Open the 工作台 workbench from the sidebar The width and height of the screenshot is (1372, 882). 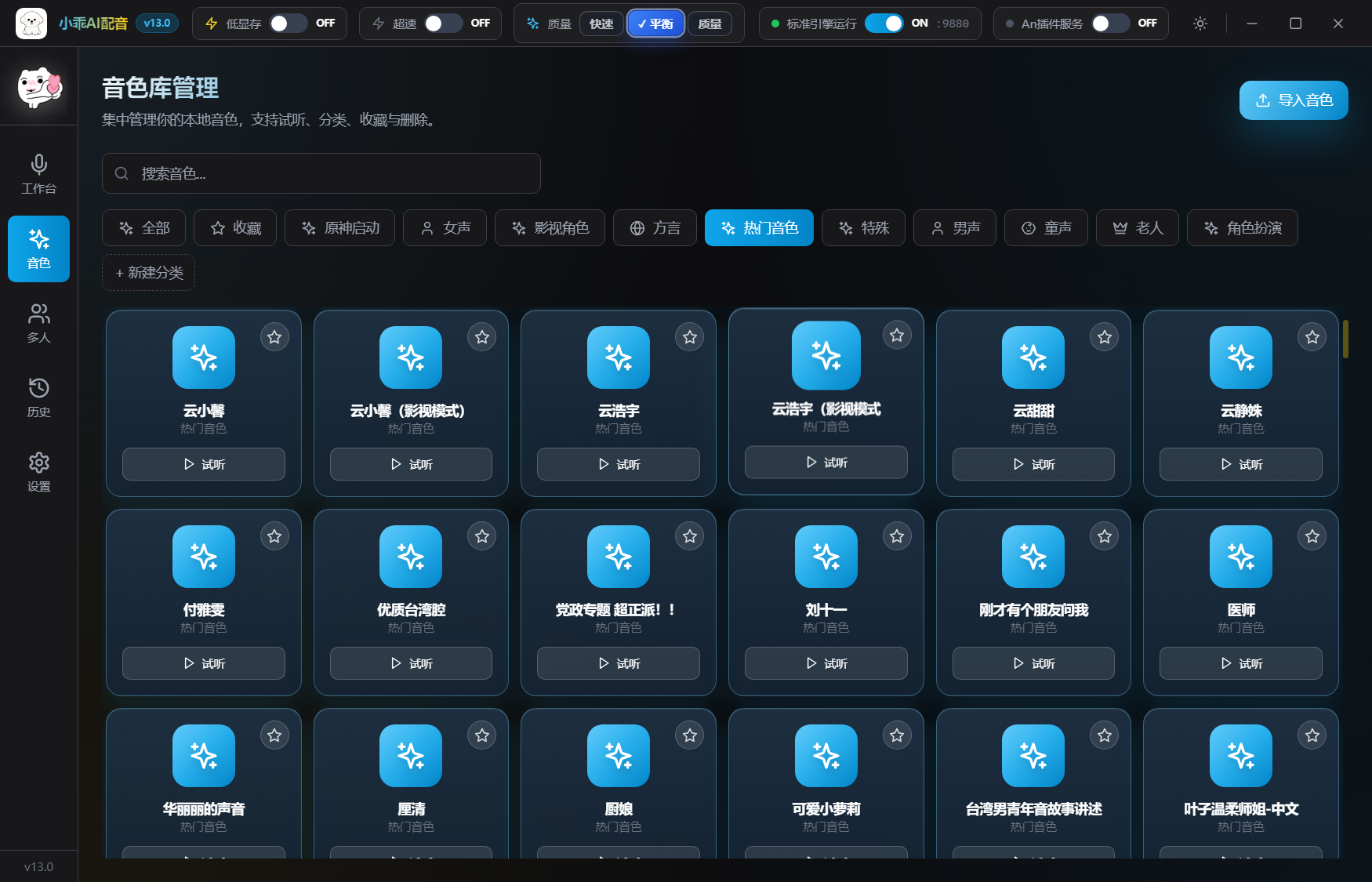coord(38,174)
